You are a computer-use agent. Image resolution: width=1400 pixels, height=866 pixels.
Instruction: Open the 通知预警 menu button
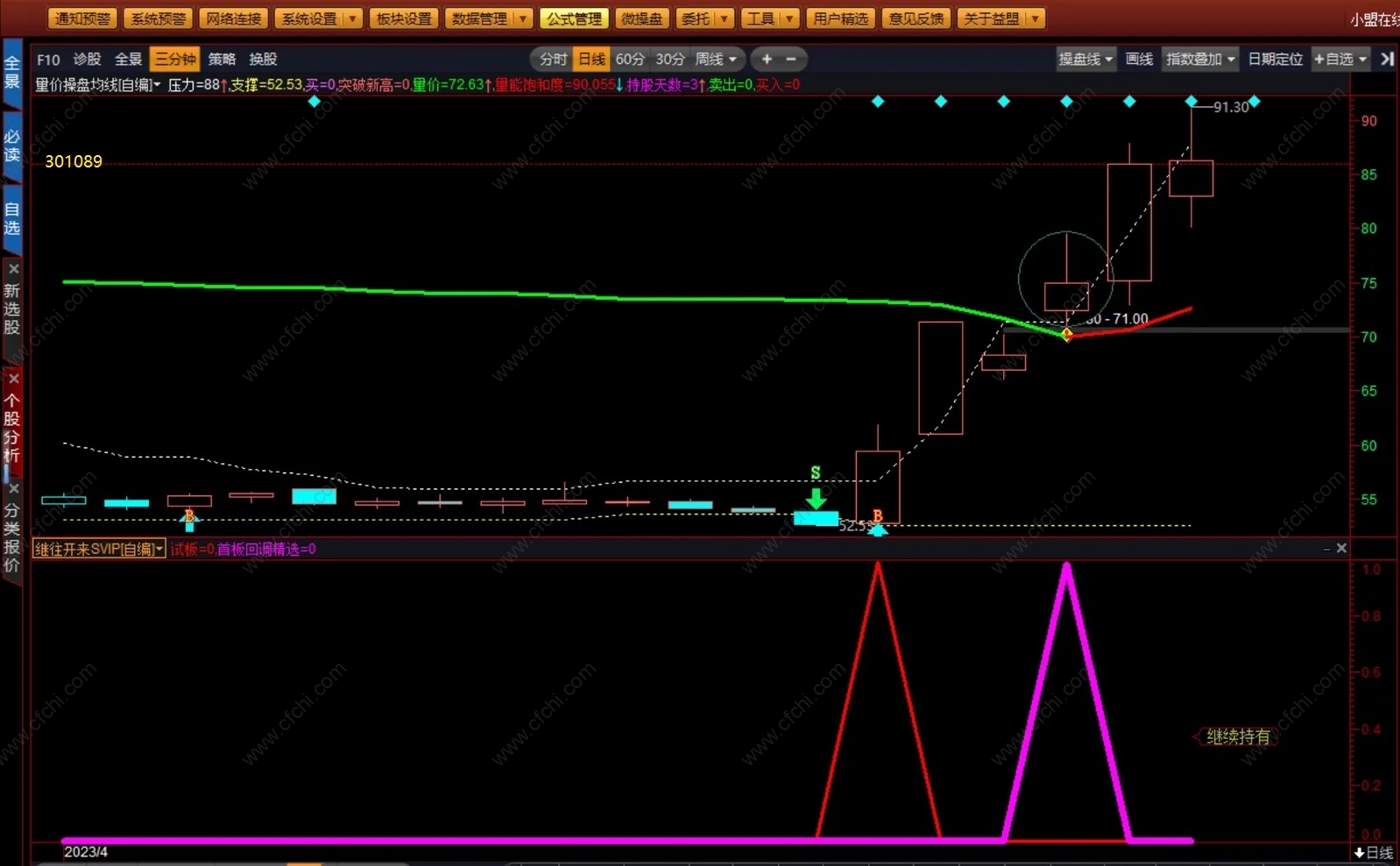[x=83, y=18]
